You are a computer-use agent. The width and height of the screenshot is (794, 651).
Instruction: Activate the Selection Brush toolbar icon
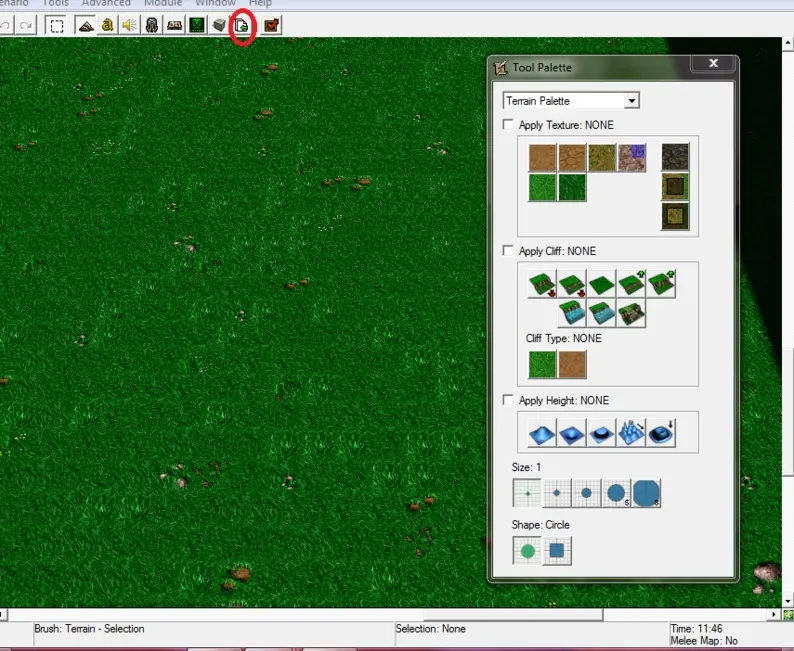56,25
